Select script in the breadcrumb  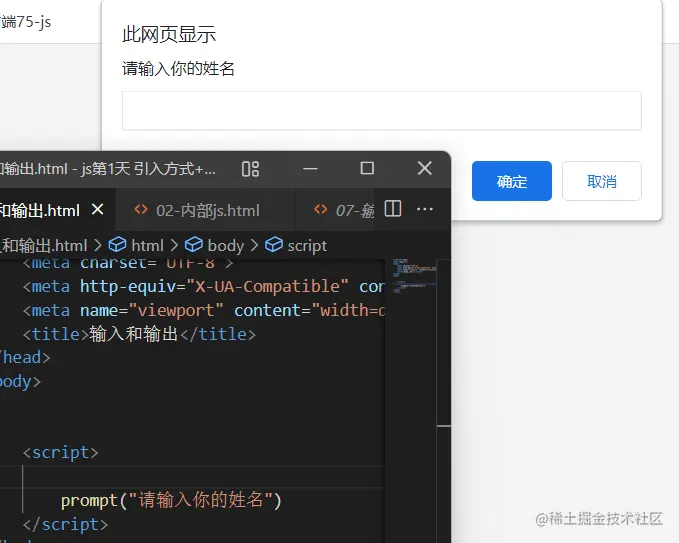tap(307, 246)
